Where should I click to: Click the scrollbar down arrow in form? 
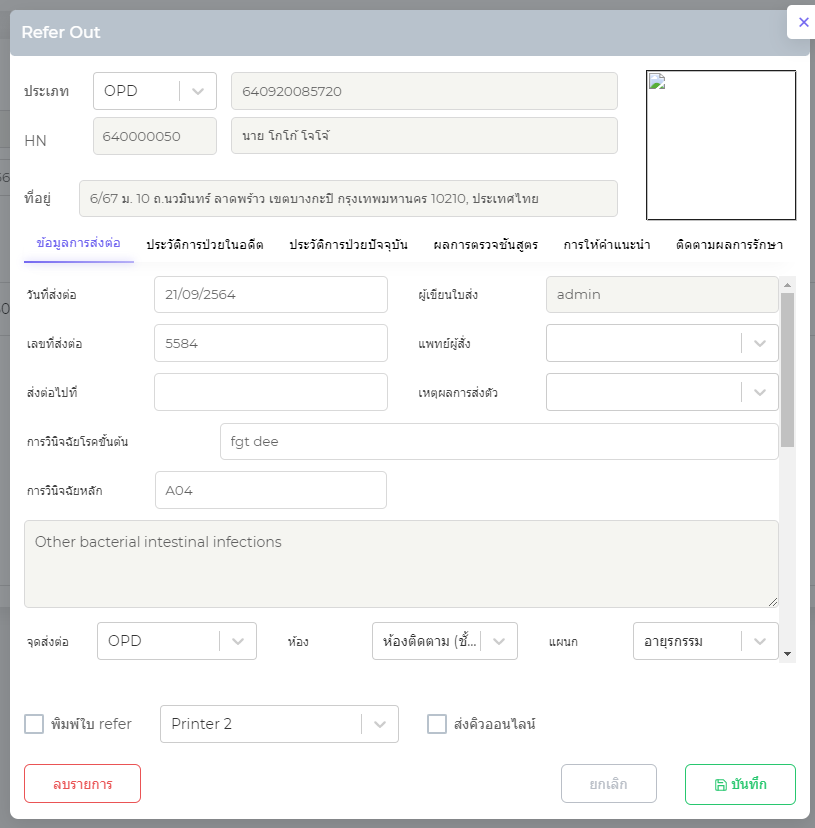pyautogui.click(x=788, y=654)
